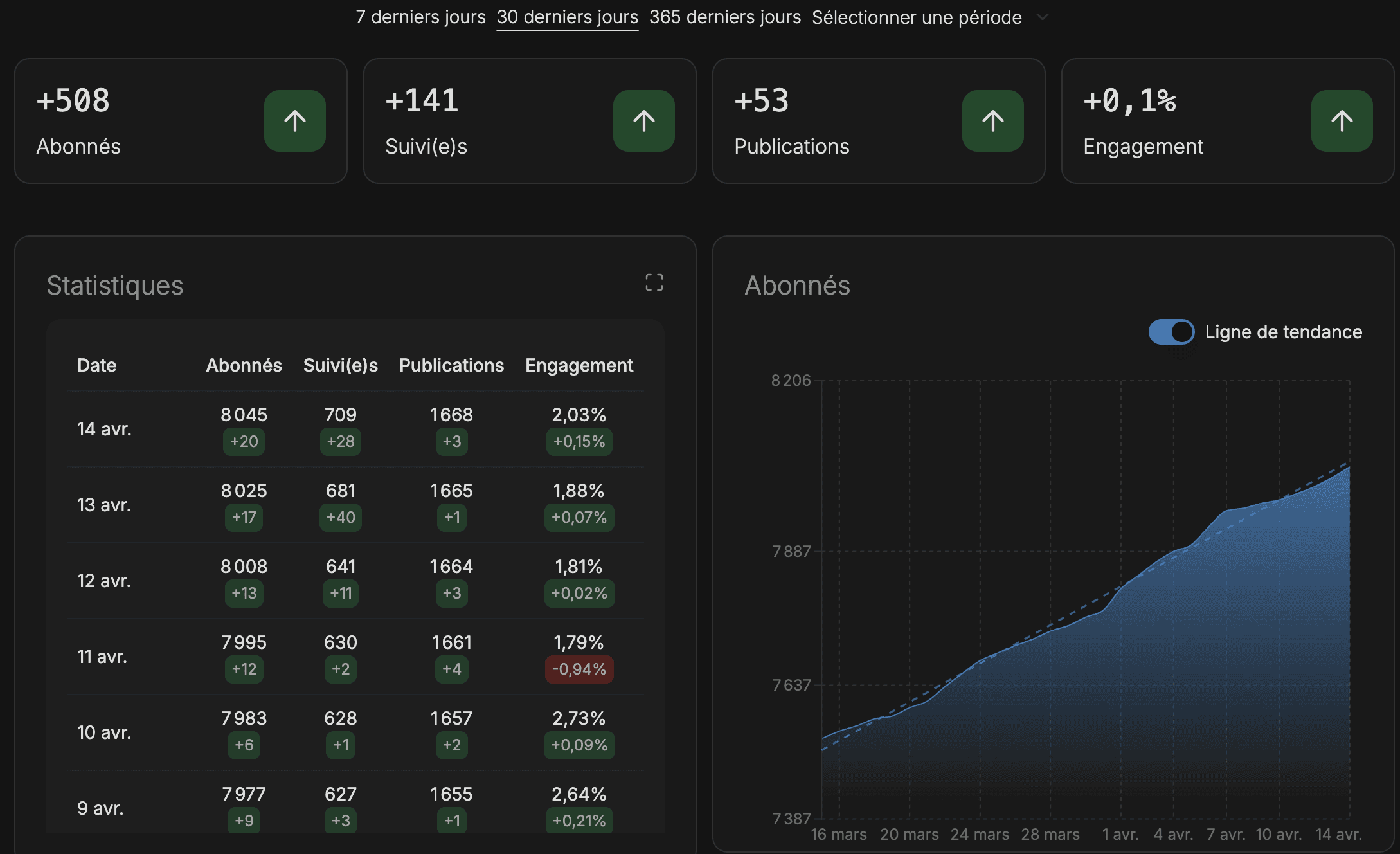This screenshot has height=854, width=1400.
Task: Click the +20 subscribers change badge
Action: [244, 442]
